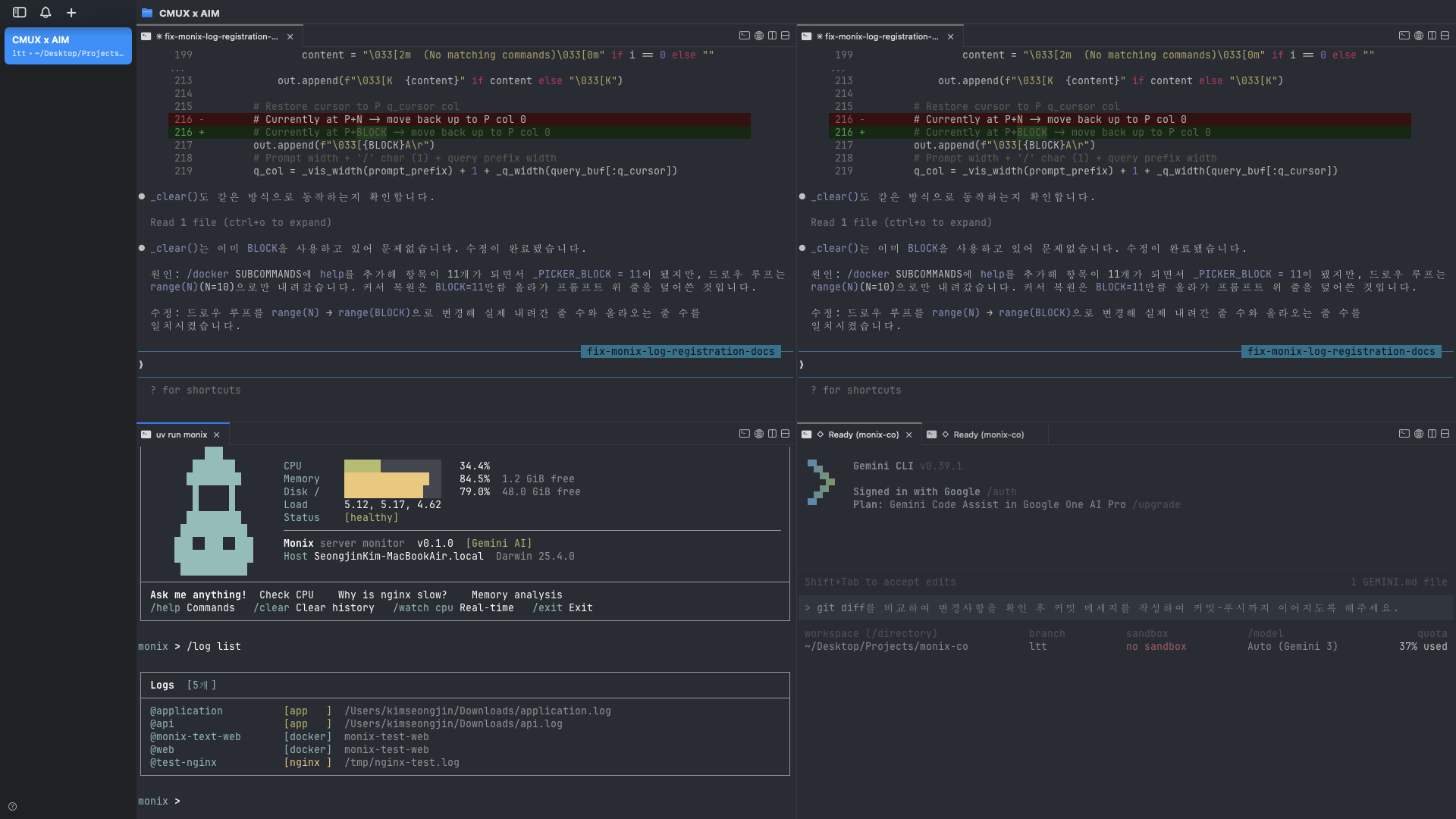The image size is (1456, 819).
Task: Click the Memory usage bar in Monix
Action: 393,479
